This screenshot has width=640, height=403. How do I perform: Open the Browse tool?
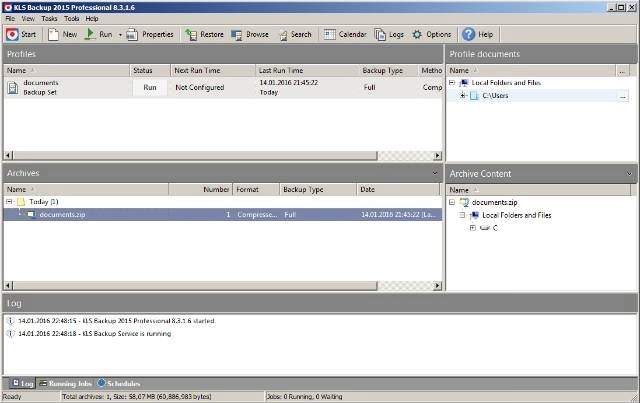(250, 35)
